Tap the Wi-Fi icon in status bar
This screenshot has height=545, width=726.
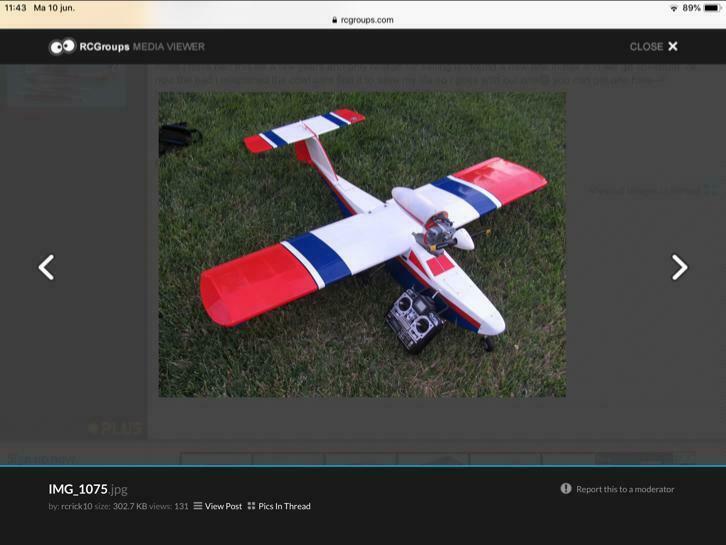click(x=673, y=7)
